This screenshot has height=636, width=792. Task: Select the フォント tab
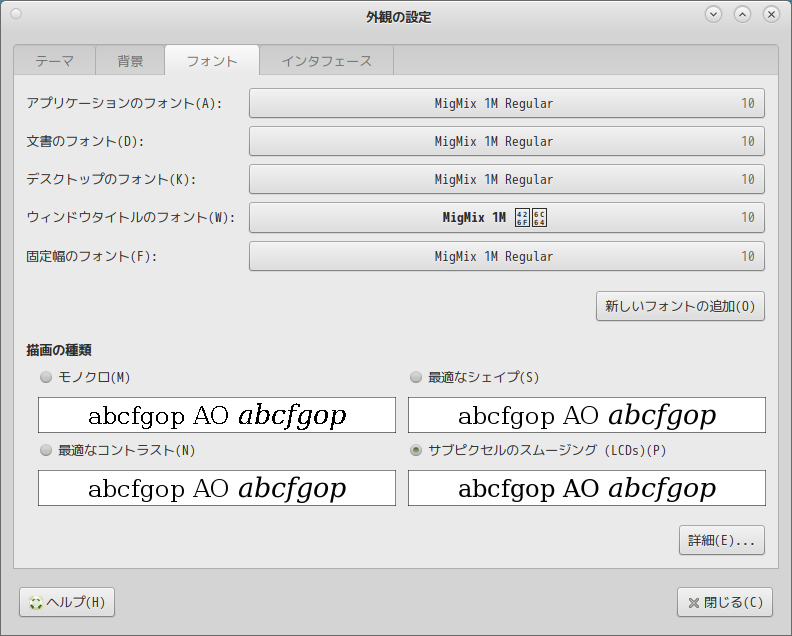point(212,61)
